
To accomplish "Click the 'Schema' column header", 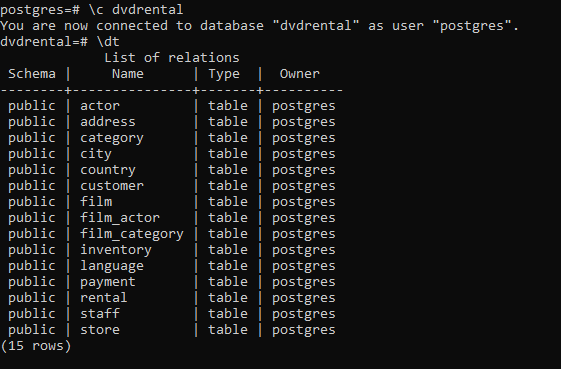I will coord(32,74).
